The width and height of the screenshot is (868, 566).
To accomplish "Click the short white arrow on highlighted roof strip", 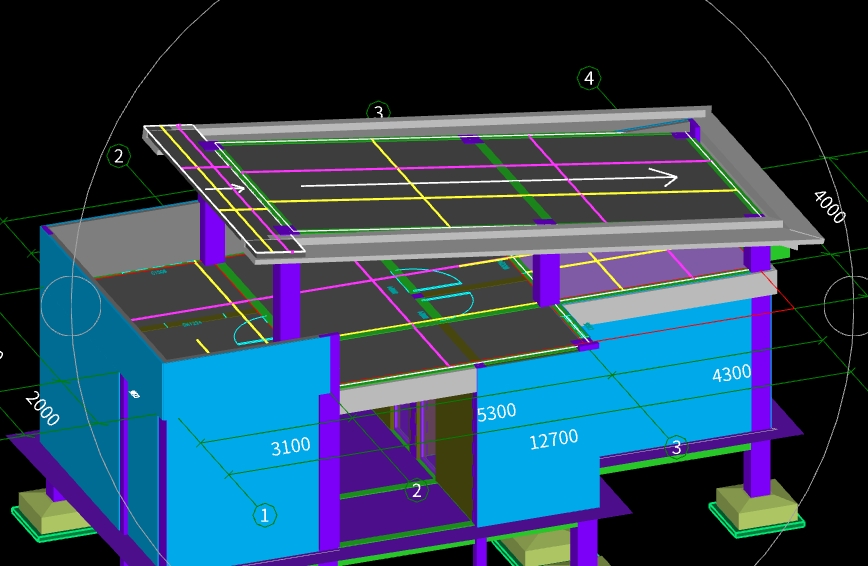I will pos(225,188).
